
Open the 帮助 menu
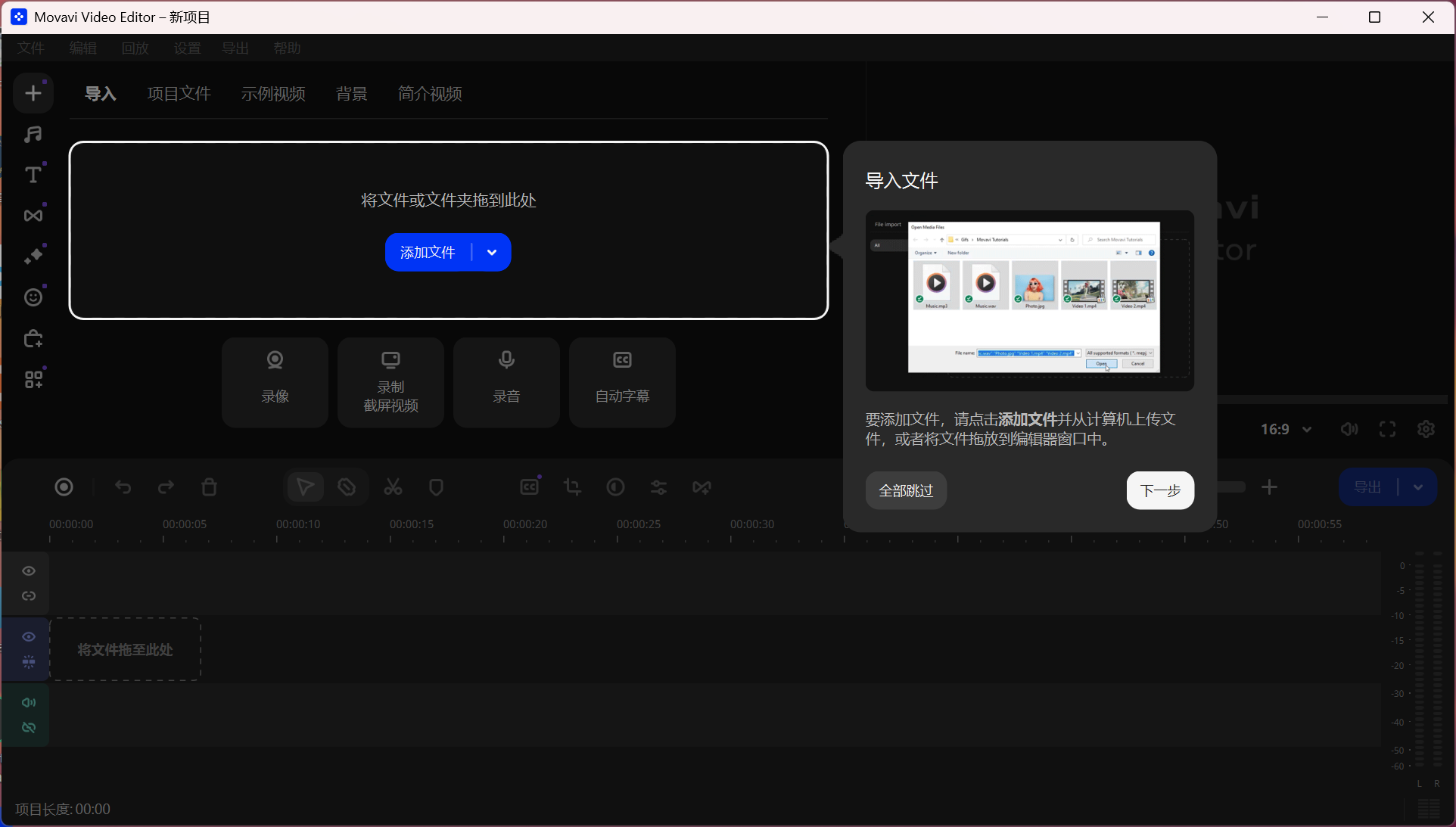[x=288, y=48]
